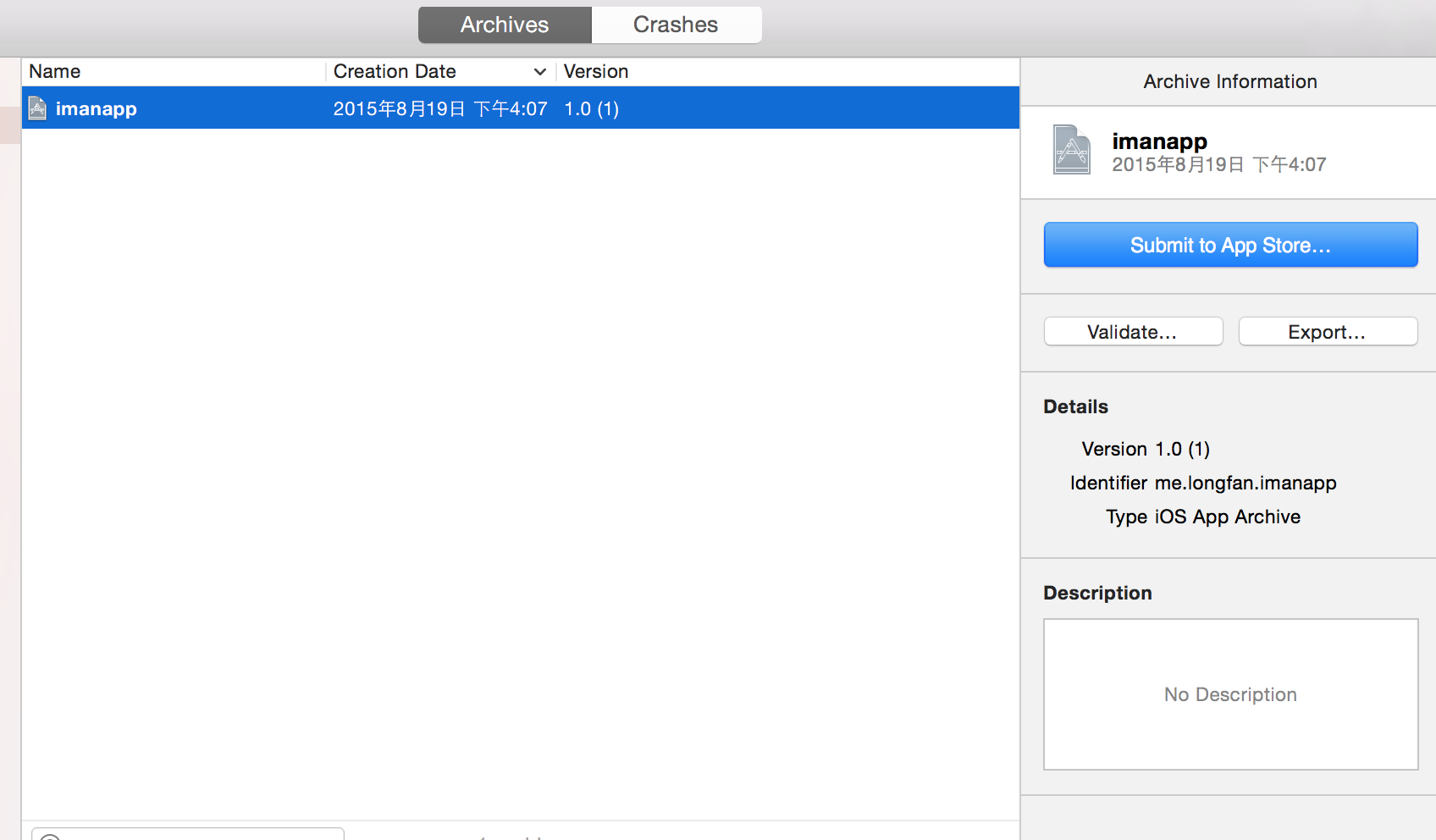Switch to the Crashes tab
Image resolution: width=1436 pixels, height=840 pixels.
[x=676, y=25]
